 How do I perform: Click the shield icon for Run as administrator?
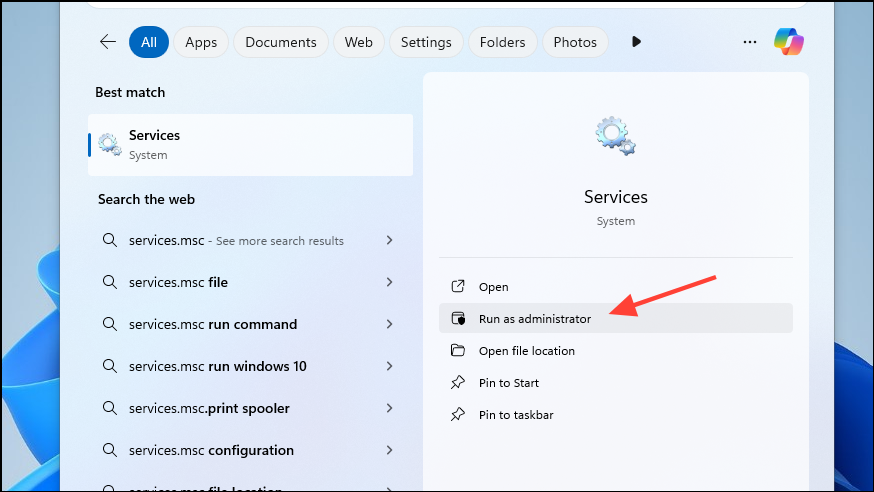[458, 318]
